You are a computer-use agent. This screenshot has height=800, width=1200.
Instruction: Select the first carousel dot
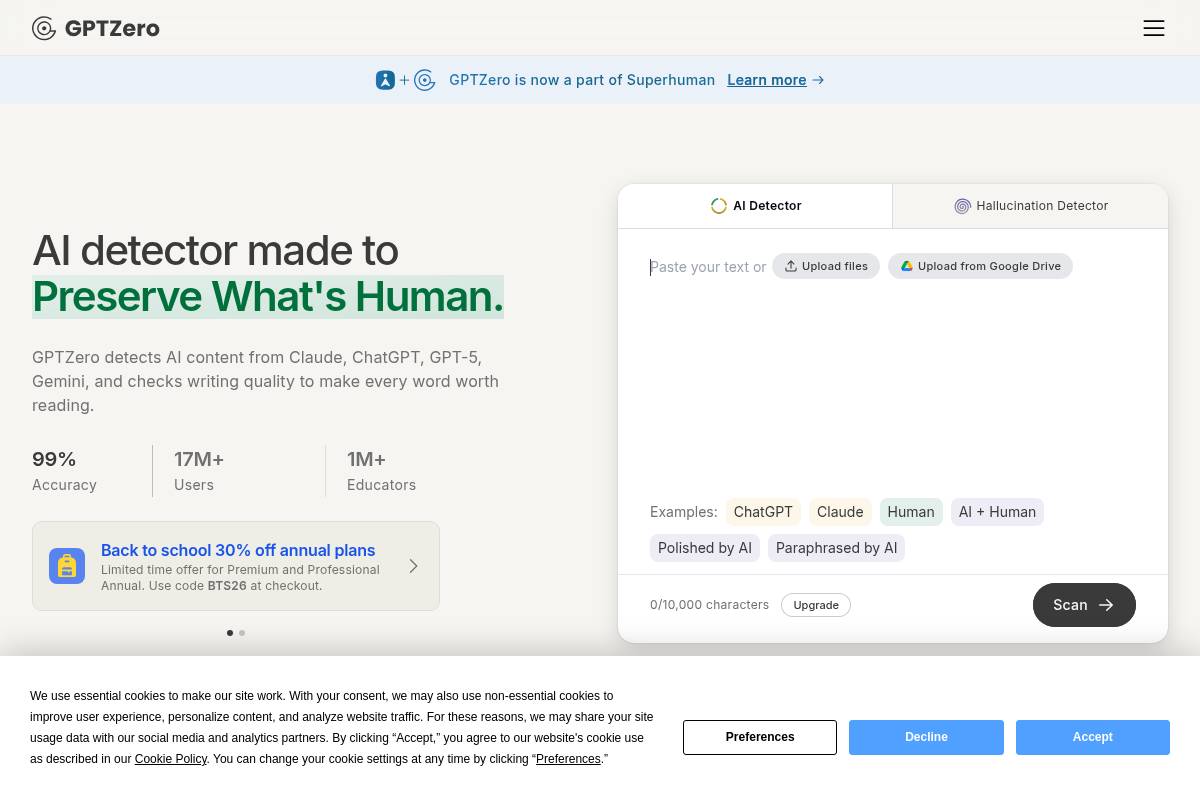tap(230, 633)
